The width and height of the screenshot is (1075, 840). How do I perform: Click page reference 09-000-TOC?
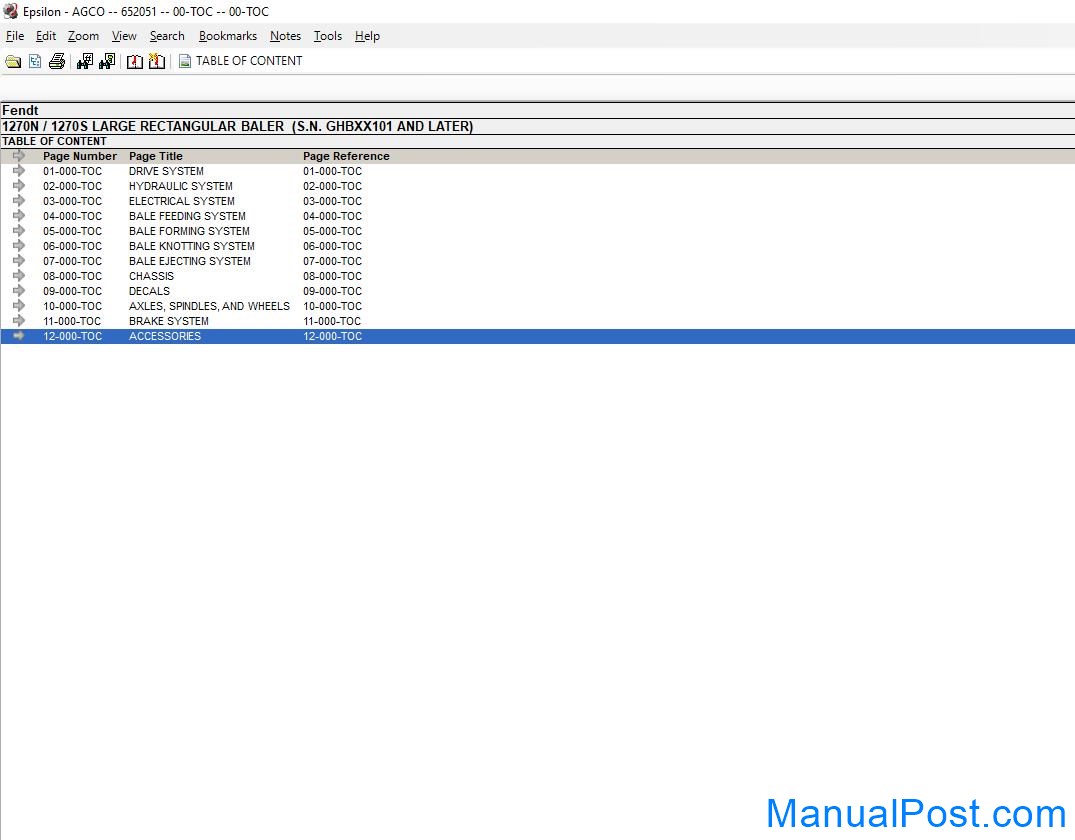tap(333, 291)
